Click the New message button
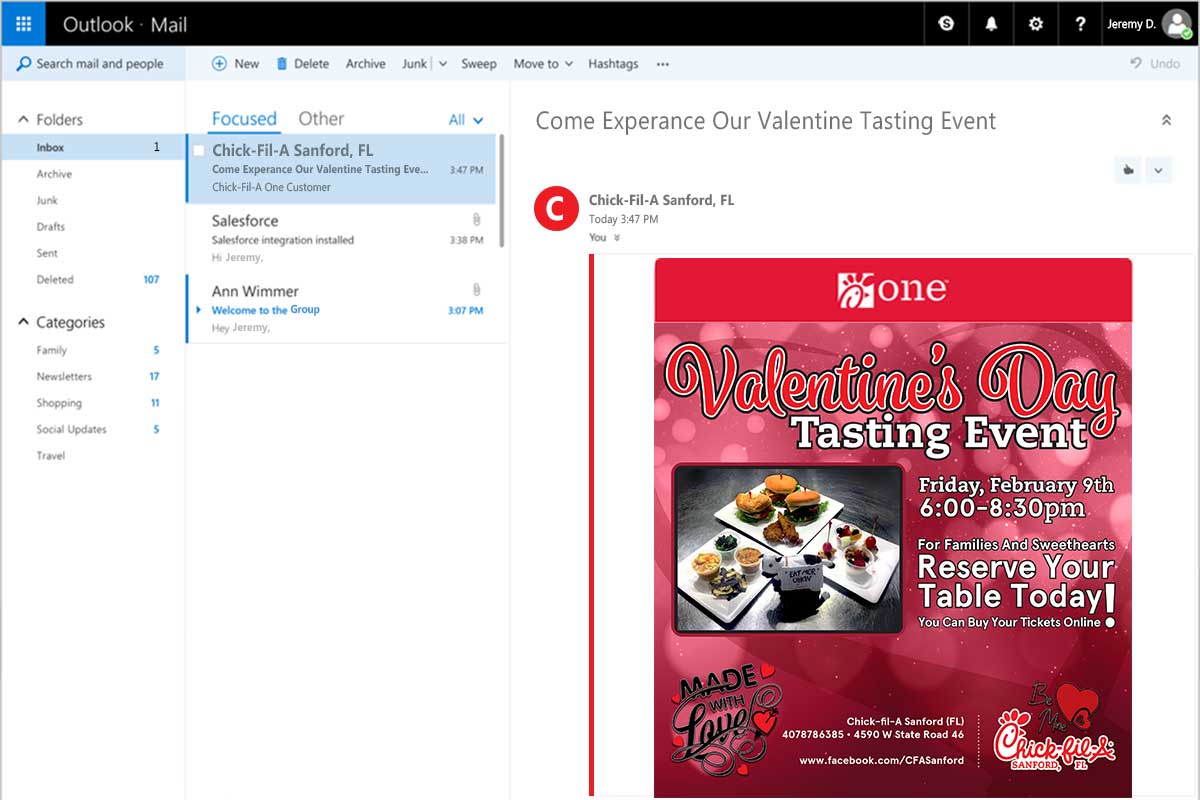The height and width of the screenshot is (800, 1200). [236, 64]
